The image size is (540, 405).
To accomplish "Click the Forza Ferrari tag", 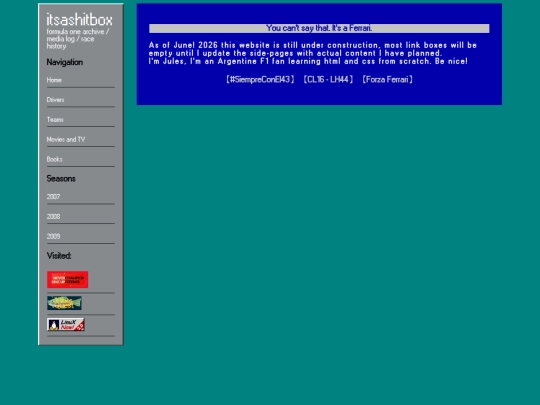I will click(387, 80).
